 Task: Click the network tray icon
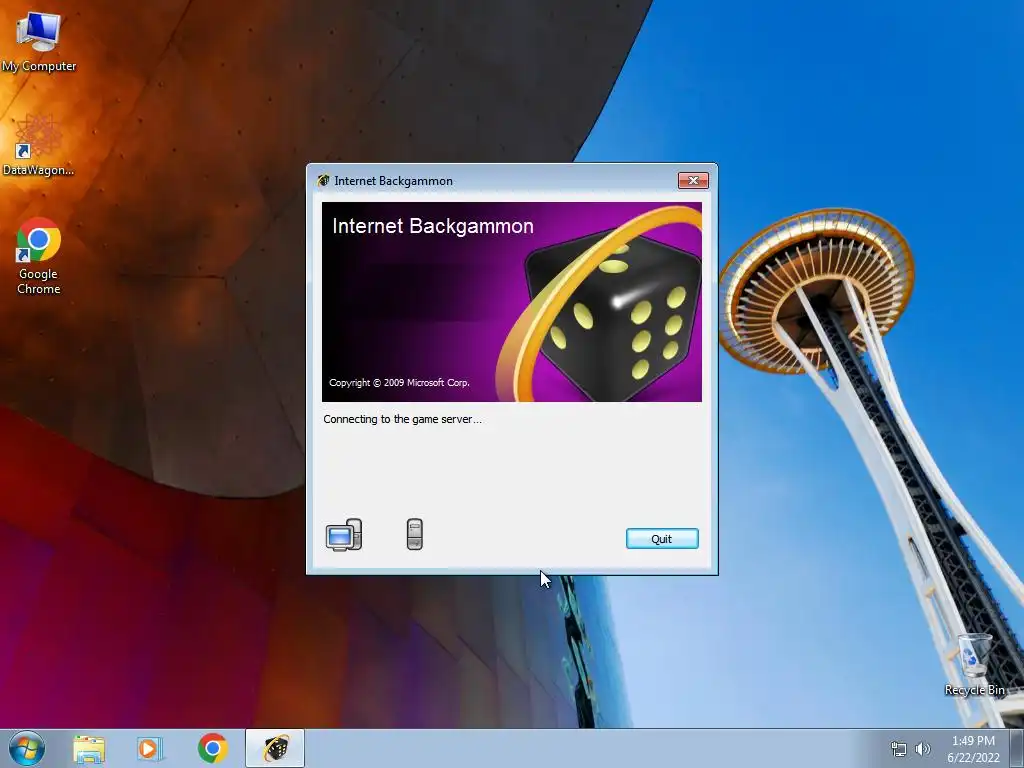point(899,749)
